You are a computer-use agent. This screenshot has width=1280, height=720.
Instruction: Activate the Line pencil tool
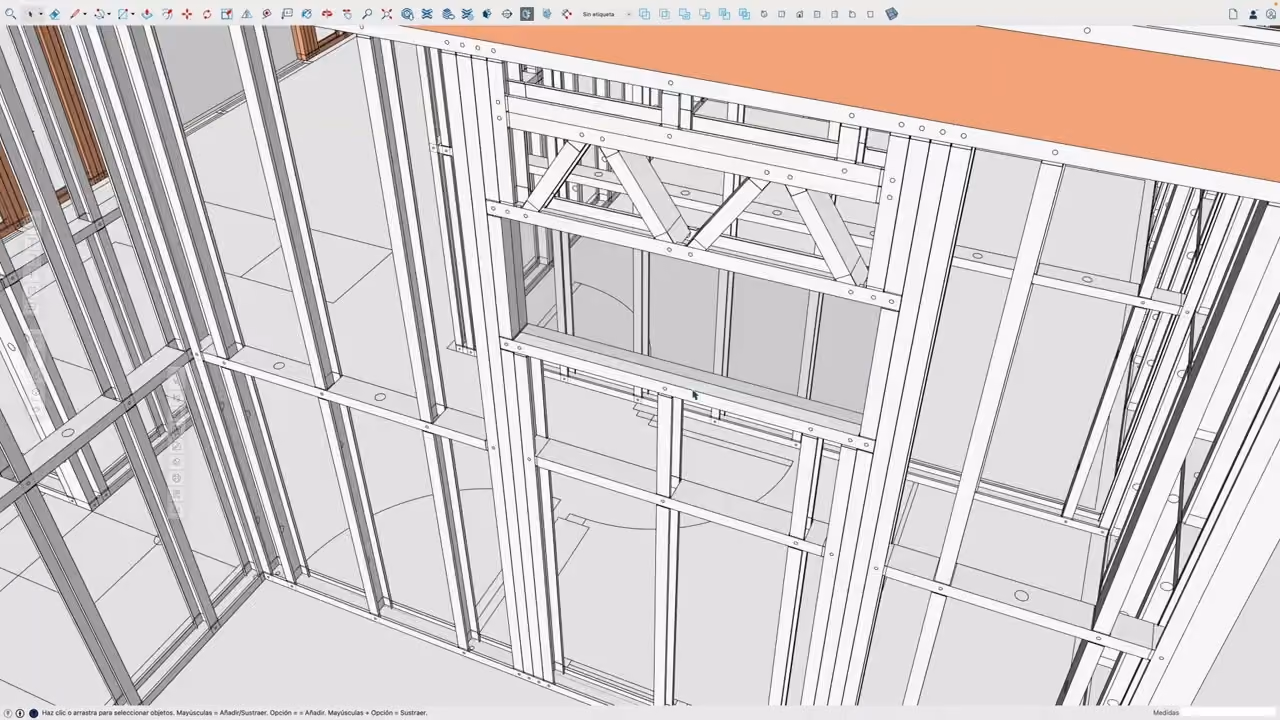[74, 14]
